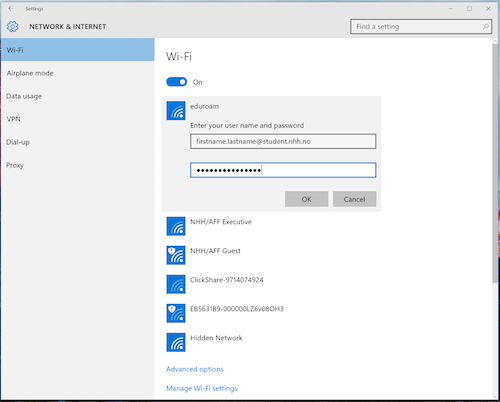Image resolution: width=500 pixels, height=402 pixels.
Task: Select the NHH/AFF Executive network icon
Action: coord(176,226)
